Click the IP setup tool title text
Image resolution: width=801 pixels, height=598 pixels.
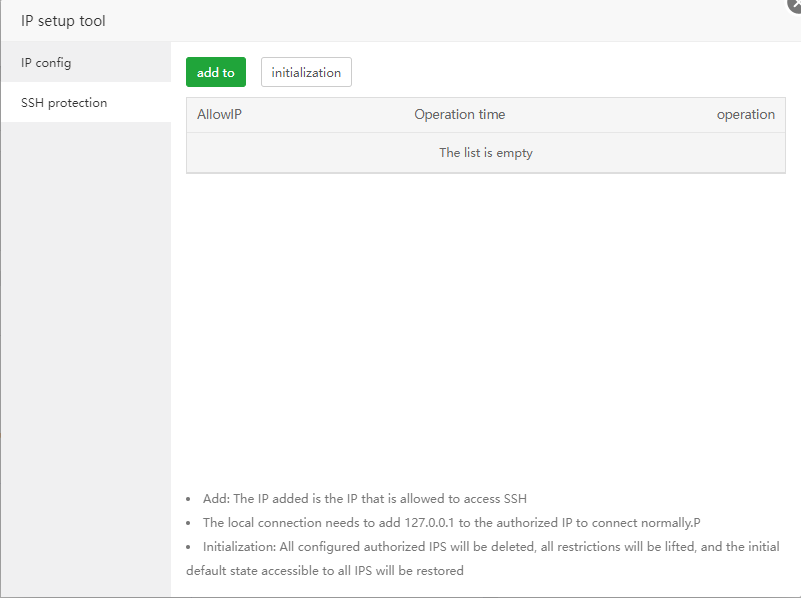click(63, 21)
